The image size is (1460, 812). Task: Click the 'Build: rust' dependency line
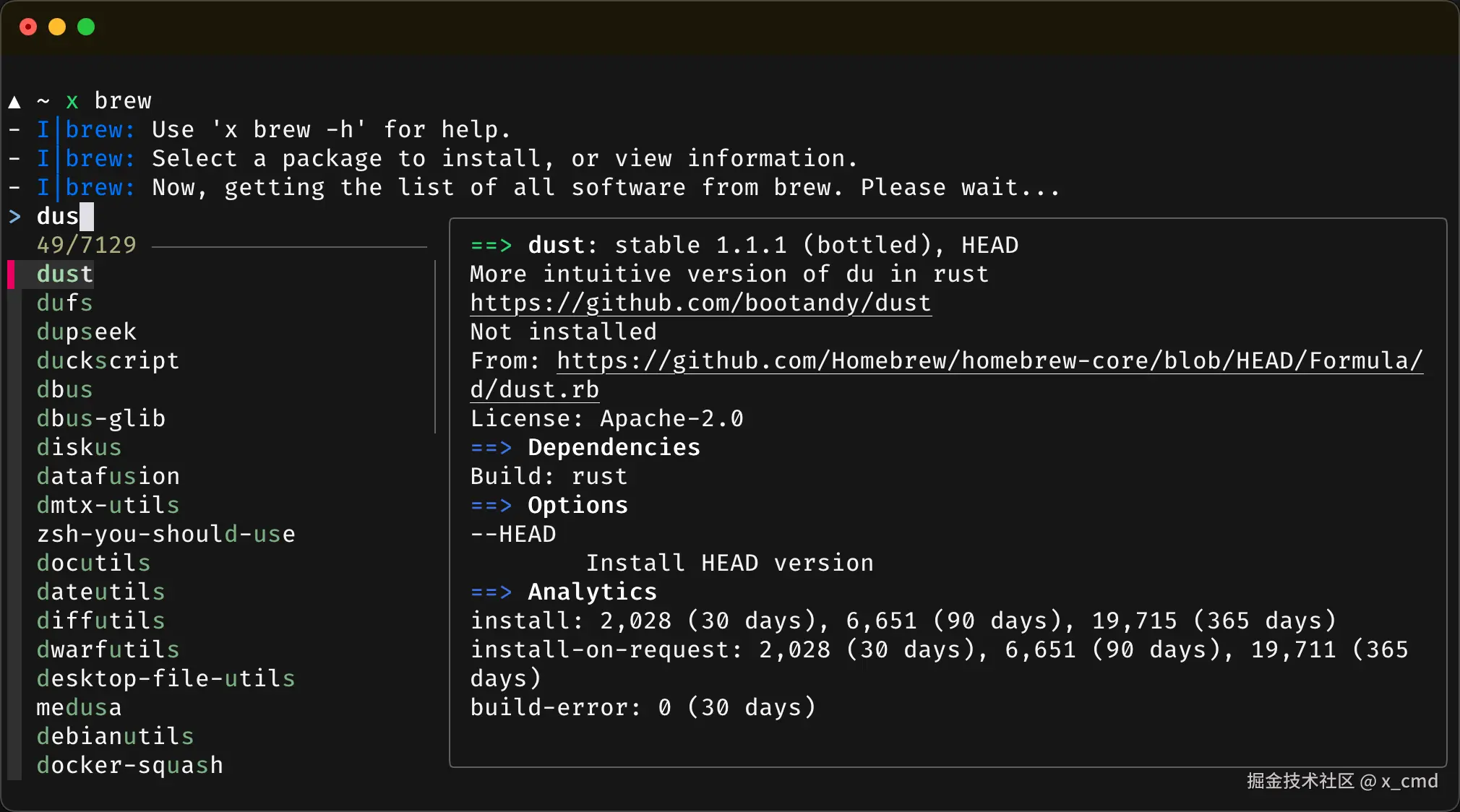(x=549, y=477)
